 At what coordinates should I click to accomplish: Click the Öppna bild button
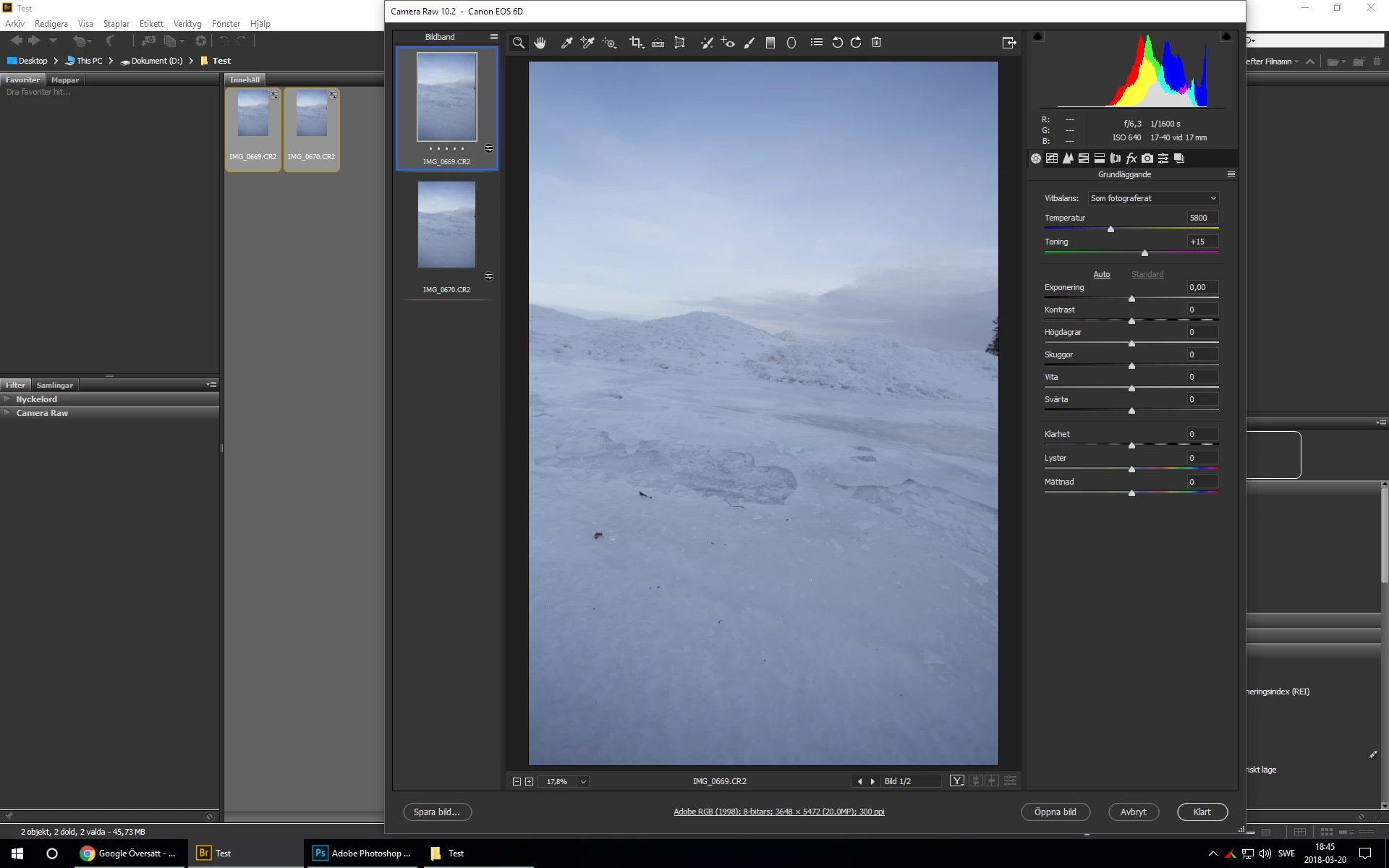1055,812
